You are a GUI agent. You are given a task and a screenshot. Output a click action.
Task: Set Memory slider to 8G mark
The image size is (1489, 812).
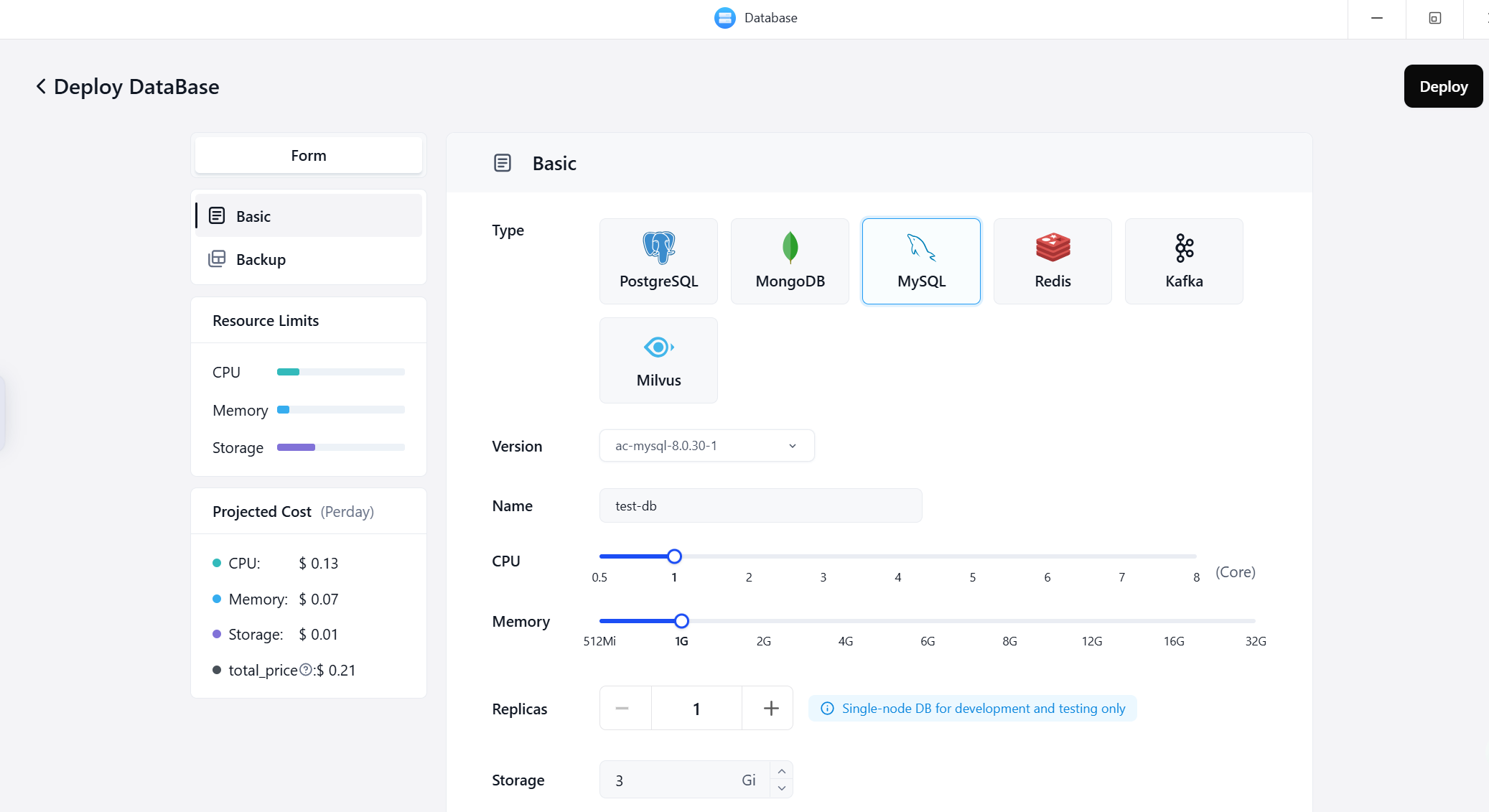coord(1009,621)
